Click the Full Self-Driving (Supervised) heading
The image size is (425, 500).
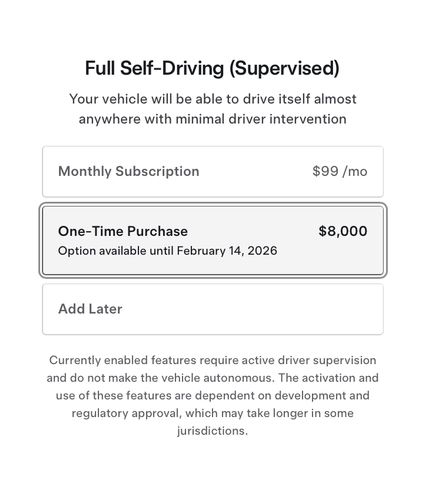tap(212, 68)
